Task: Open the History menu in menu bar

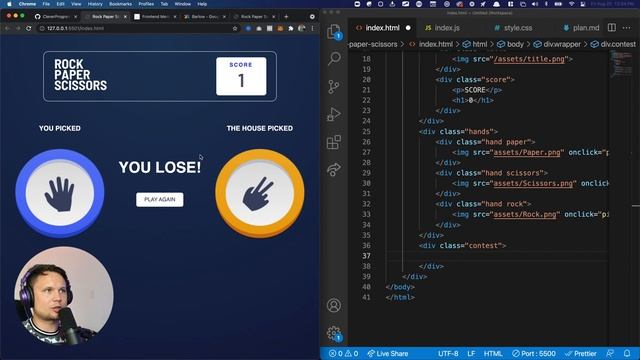Action: coord(95,4)
